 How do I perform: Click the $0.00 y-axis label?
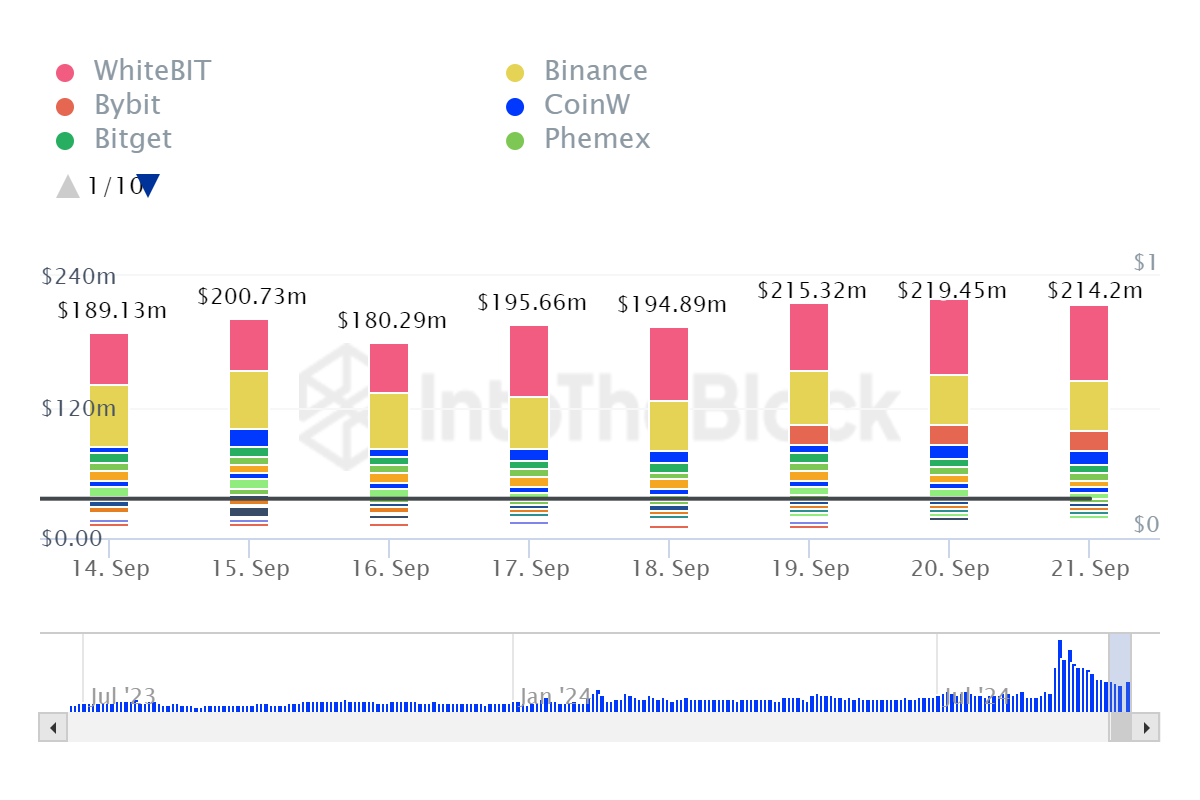point(71,538)
